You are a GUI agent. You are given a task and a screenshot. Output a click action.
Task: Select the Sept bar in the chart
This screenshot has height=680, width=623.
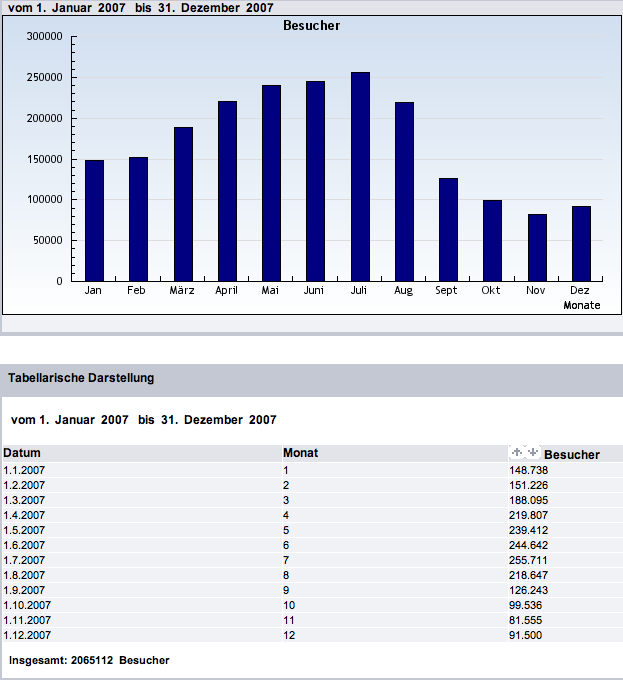(448, 229)
